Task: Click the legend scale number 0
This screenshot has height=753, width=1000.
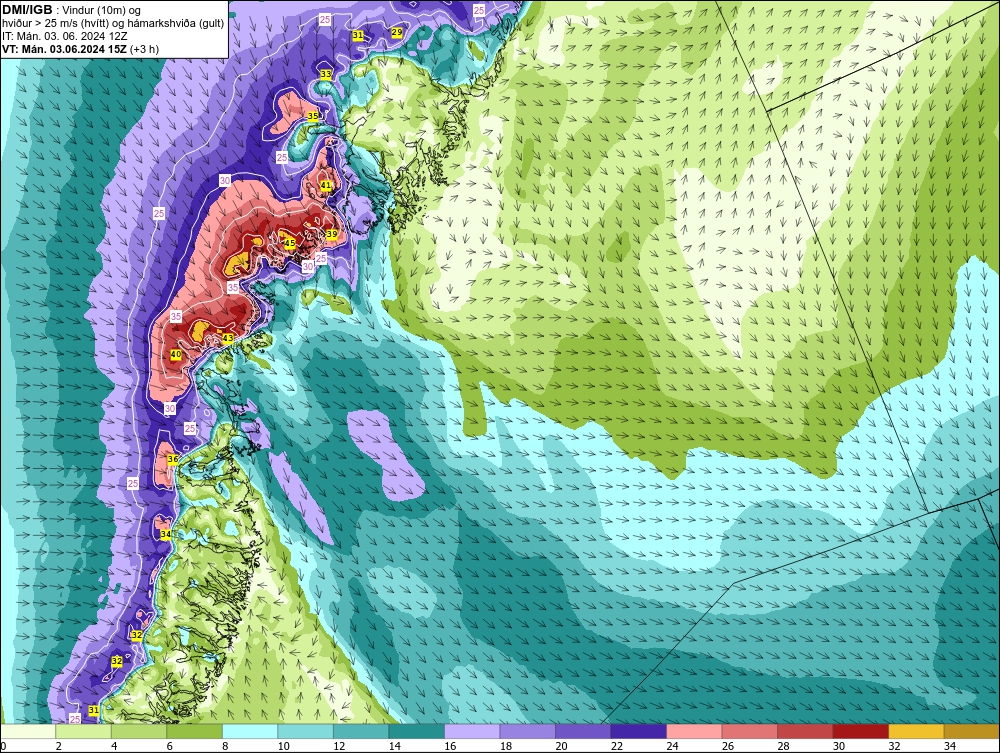Action: [3, 746]
